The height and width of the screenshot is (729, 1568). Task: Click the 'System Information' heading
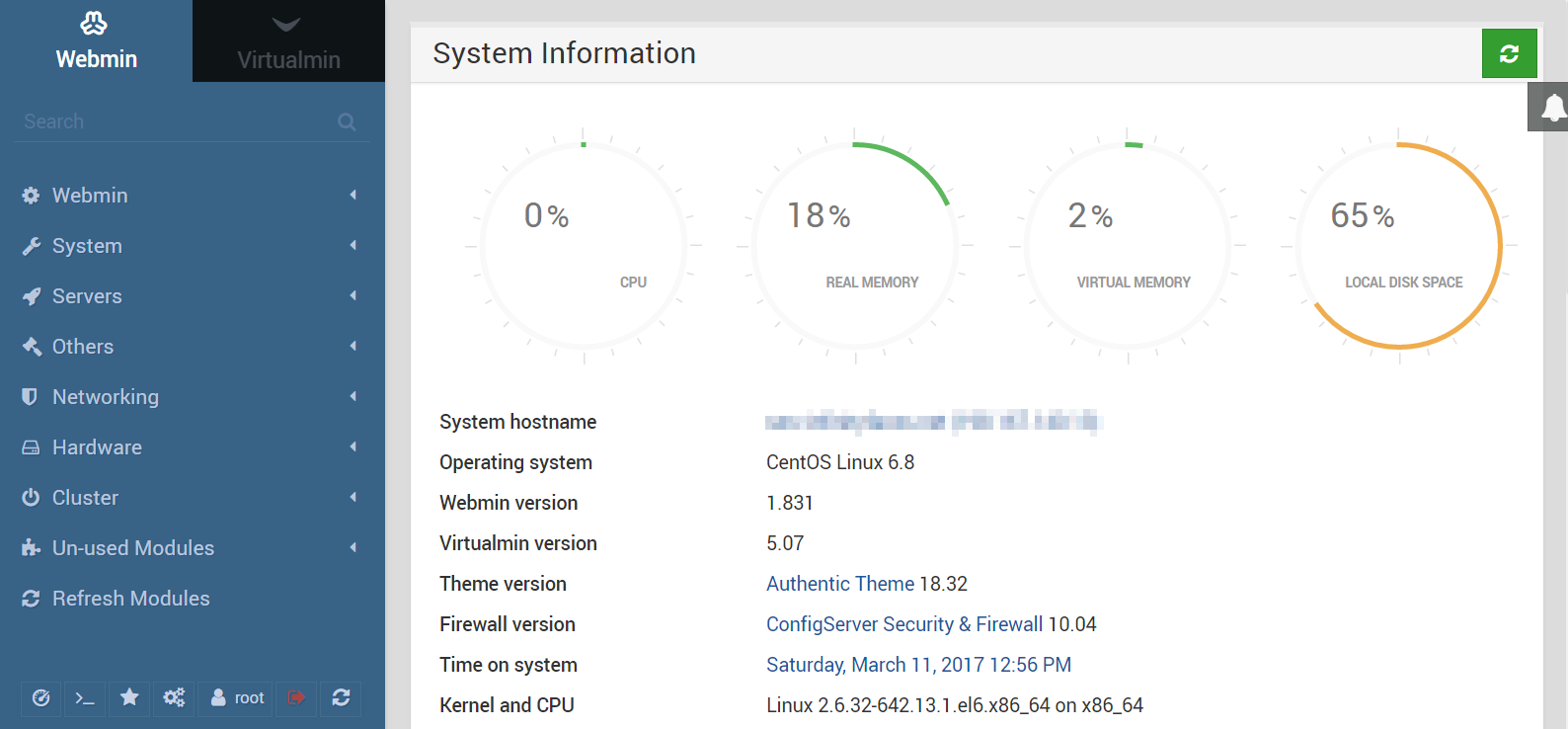click(x=564, y=52)
